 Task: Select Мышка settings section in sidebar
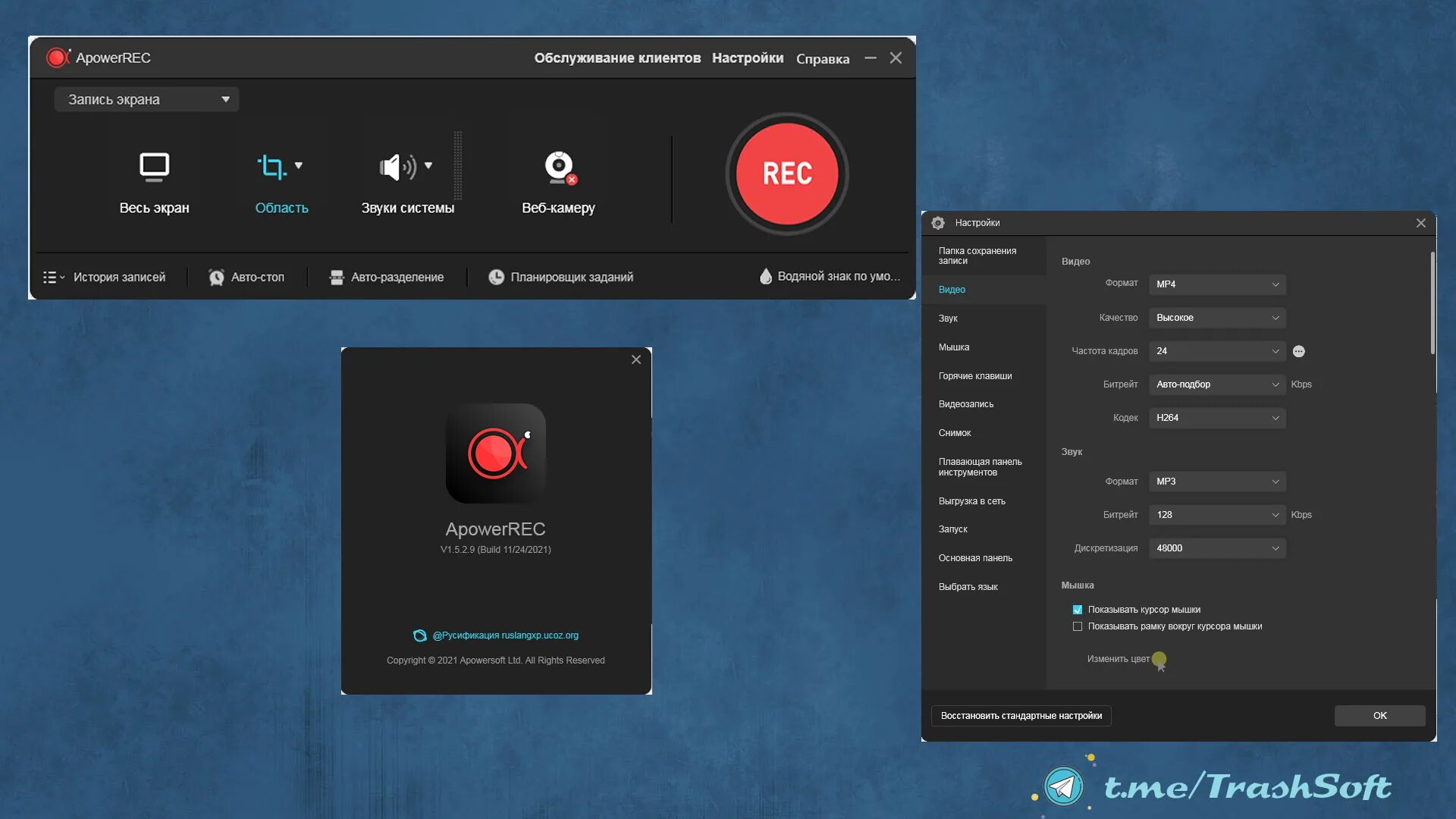coord(984,347)
